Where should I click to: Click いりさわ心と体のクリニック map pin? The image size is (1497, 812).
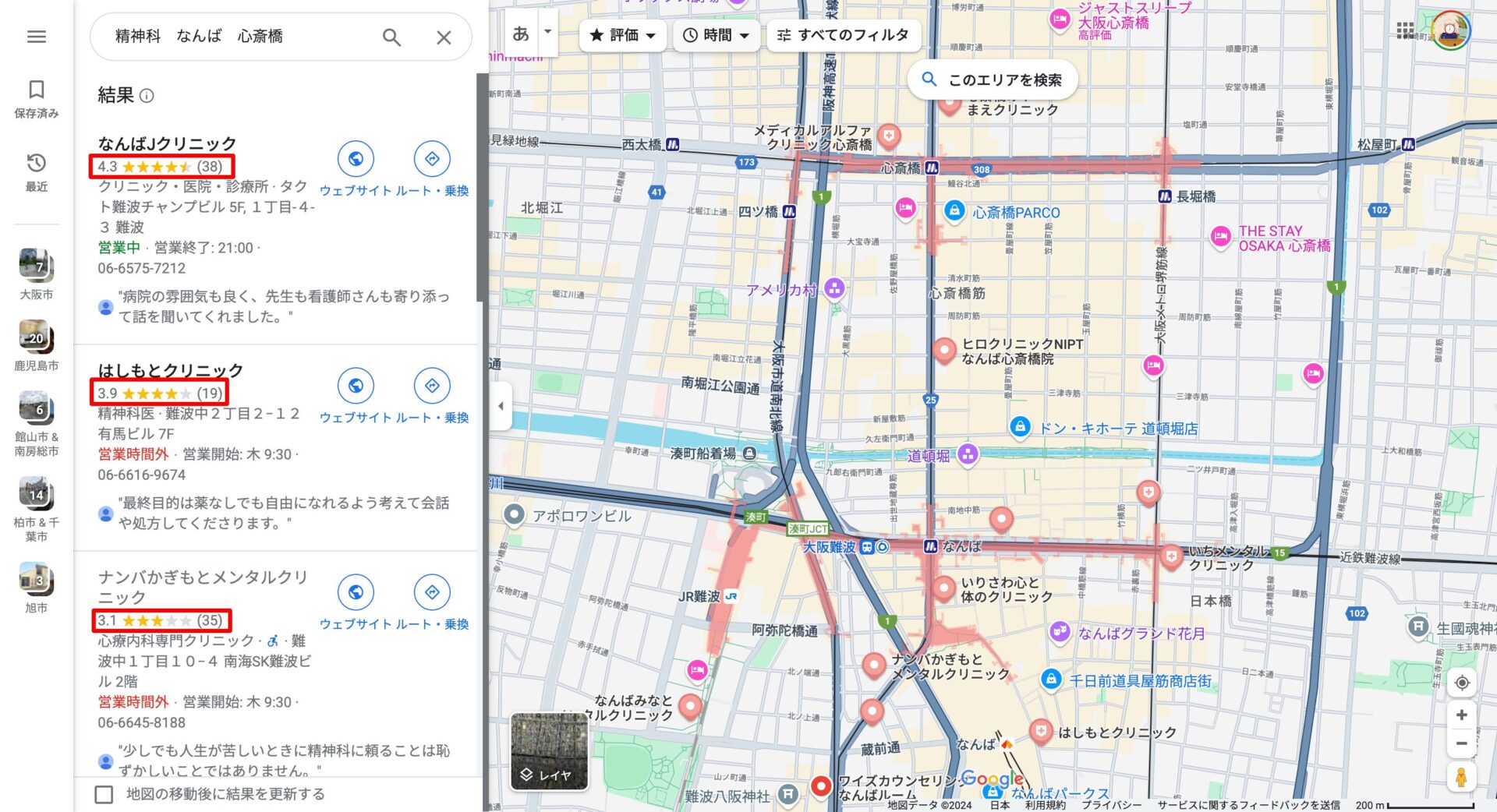tap(943, 588)
